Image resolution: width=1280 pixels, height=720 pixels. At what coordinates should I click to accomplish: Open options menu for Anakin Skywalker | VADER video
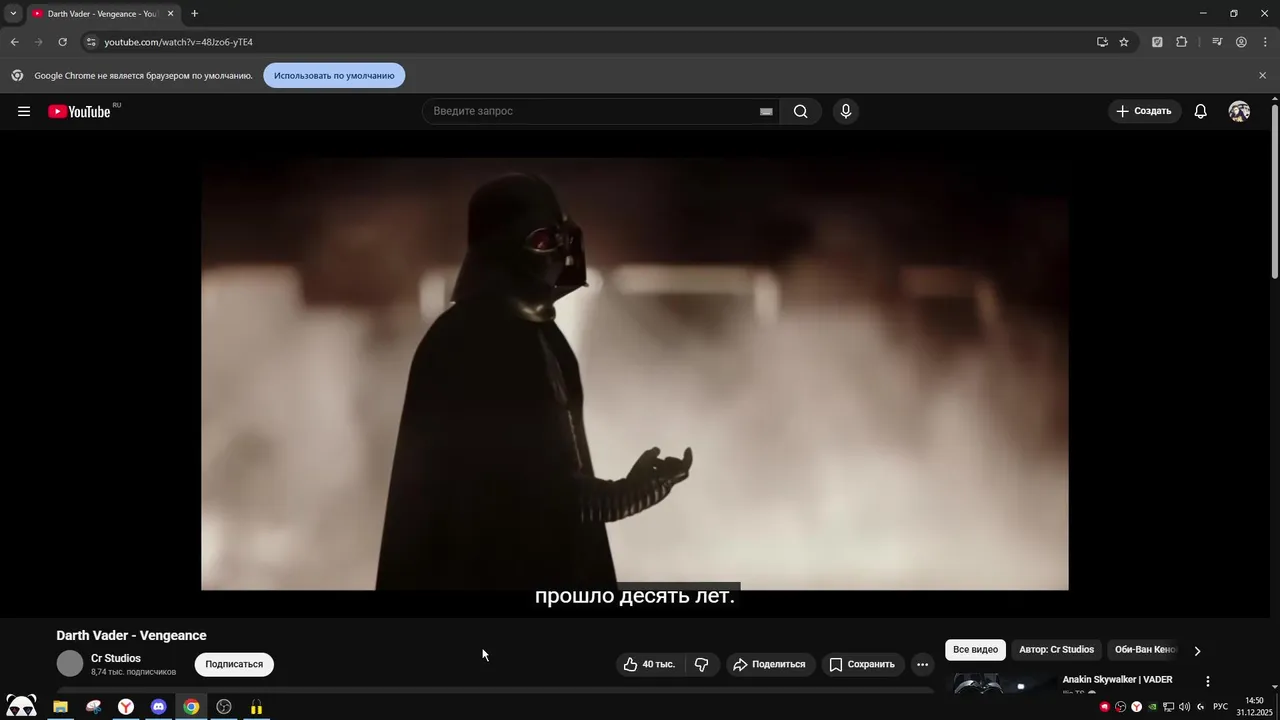[x=1207, y=681]
